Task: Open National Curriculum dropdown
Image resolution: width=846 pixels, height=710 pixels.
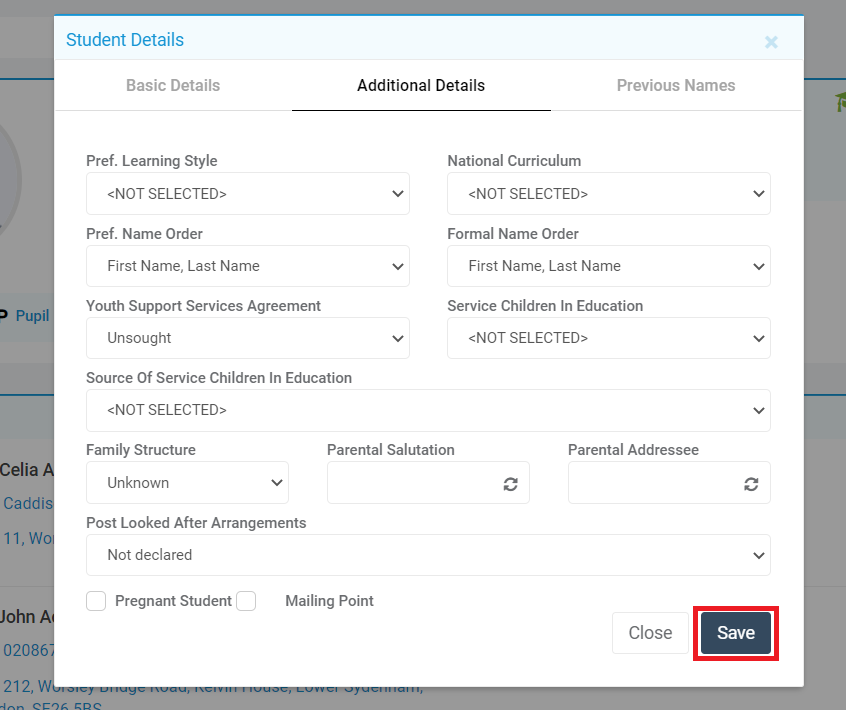Action: tap(609, 194)
